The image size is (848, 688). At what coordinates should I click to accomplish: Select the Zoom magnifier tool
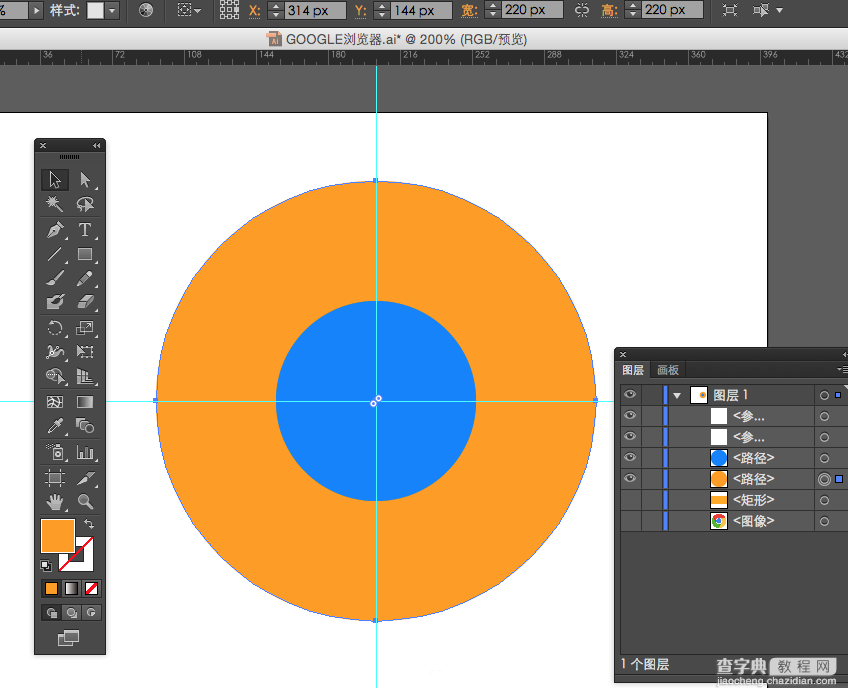click(85, 502)
